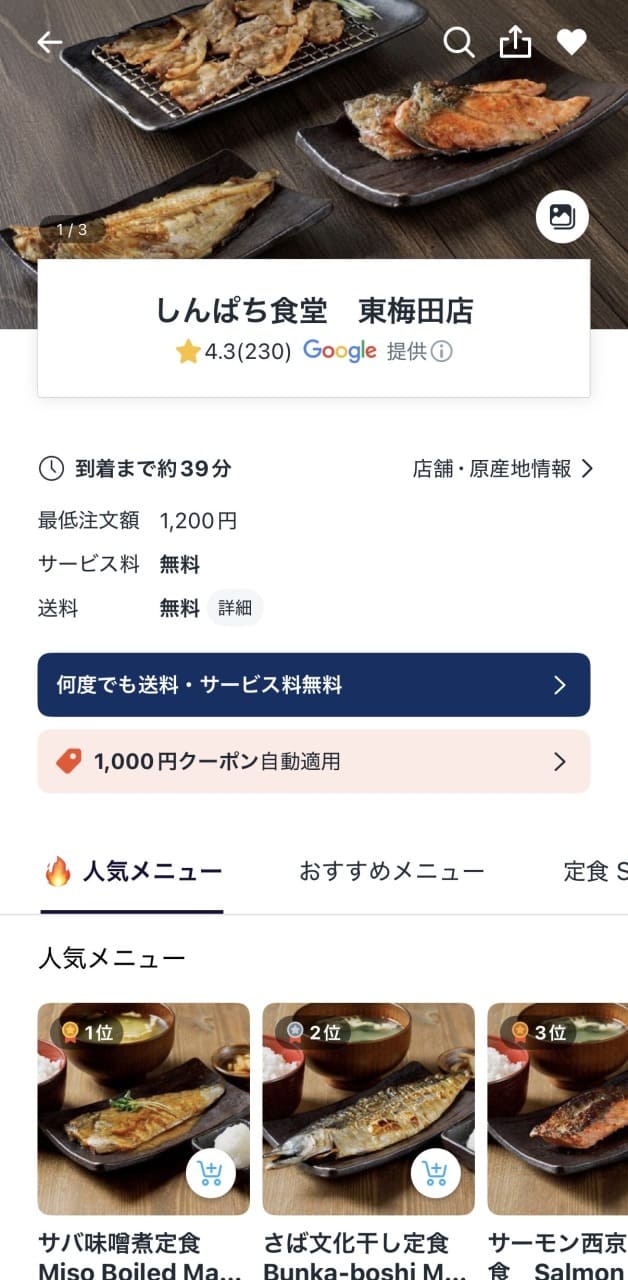Open the photo gallery icon

click(562, 216)
